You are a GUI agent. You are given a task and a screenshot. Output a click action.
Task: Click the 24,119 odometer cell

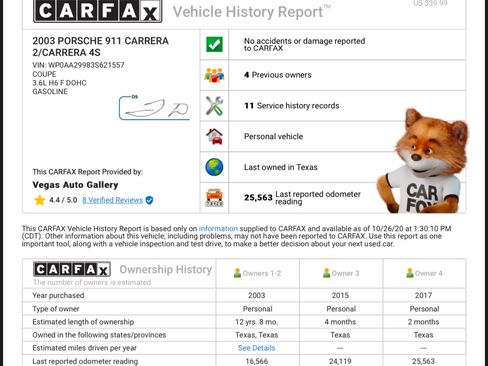point(340,361)
